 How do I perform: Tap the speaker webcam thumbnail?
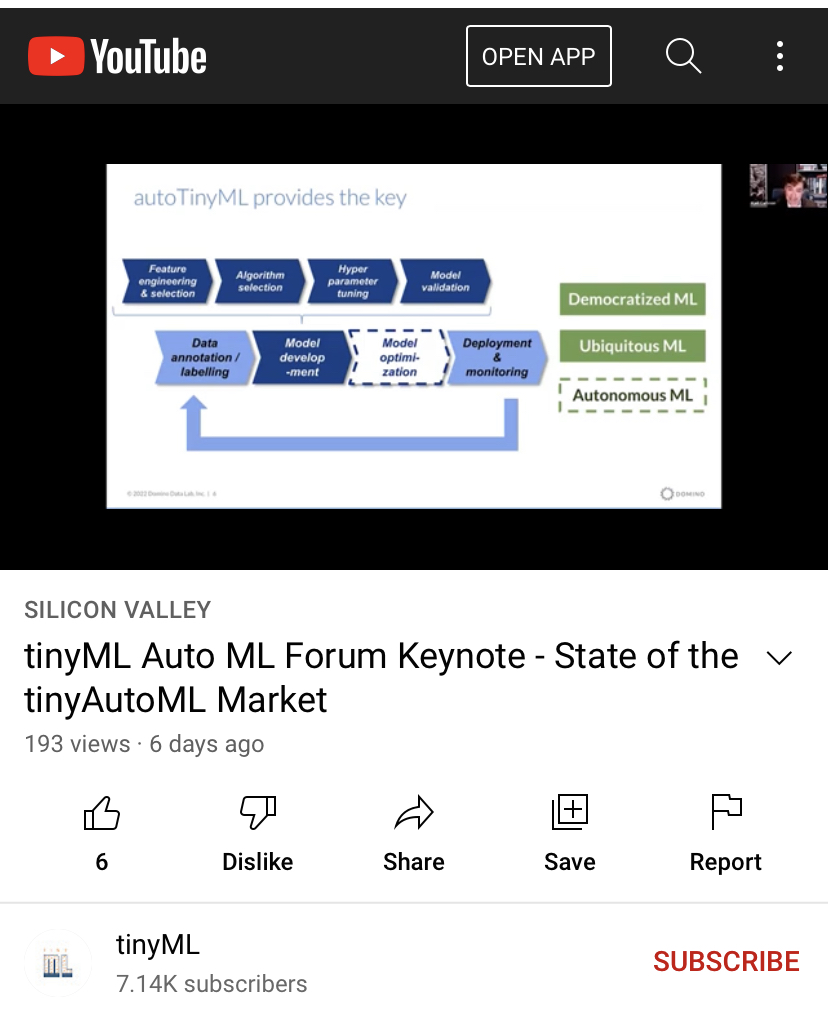[x=788, y=186]
